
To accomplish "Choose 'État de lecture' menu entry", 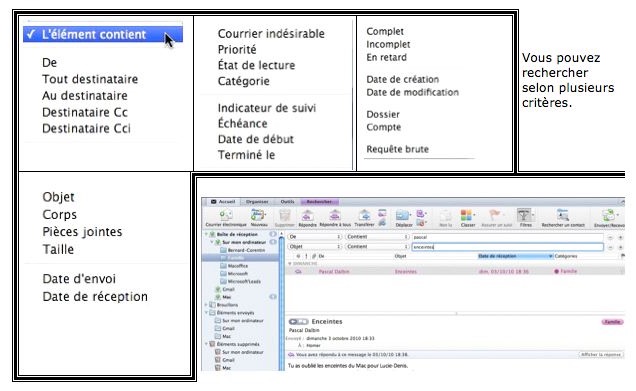I will 256,65.
